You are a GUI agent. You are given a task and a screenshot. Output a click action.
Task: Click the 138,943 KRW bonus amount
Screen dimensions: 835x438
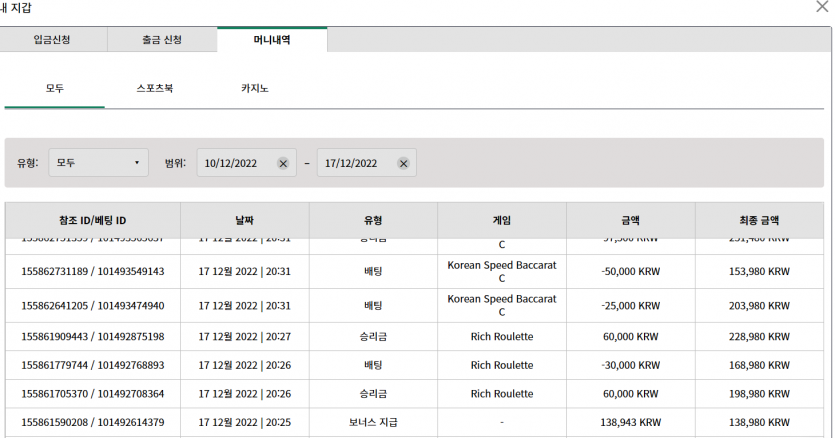631,423
